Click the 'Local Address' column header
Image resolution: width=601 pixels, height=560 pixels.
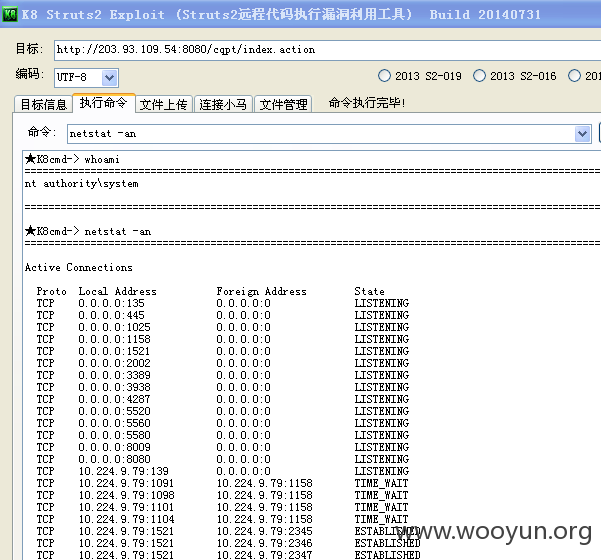[x=118, y=291]
